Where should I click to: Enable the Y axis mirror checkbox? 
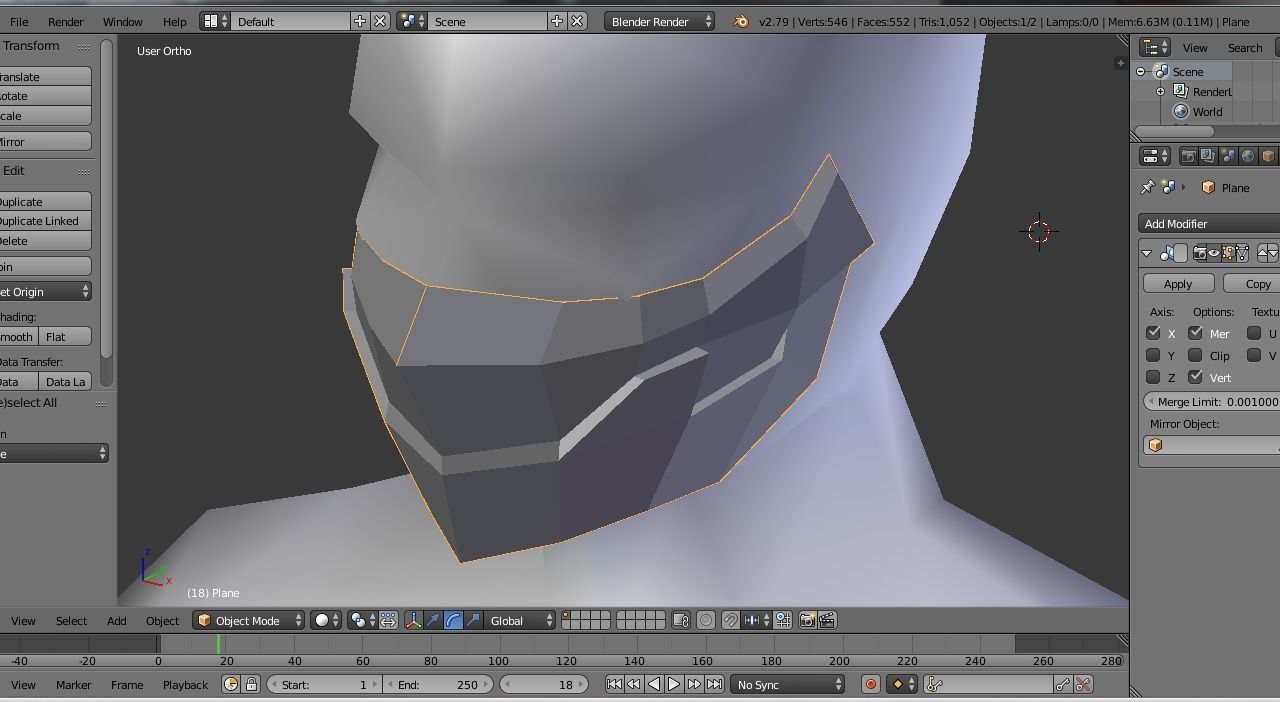1153,355
